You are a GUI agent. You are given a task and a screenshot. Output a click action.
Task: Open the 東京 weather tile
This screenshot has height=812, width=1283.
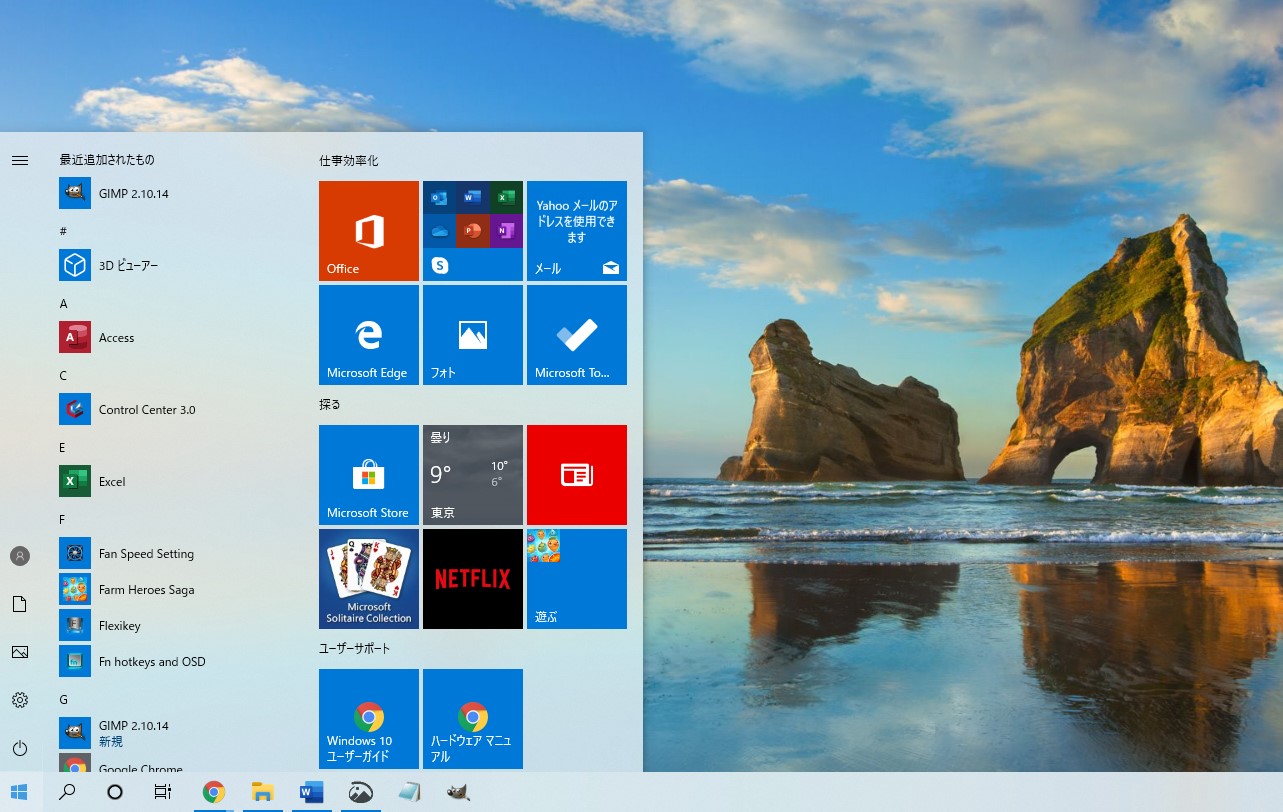tap(473, 475)
